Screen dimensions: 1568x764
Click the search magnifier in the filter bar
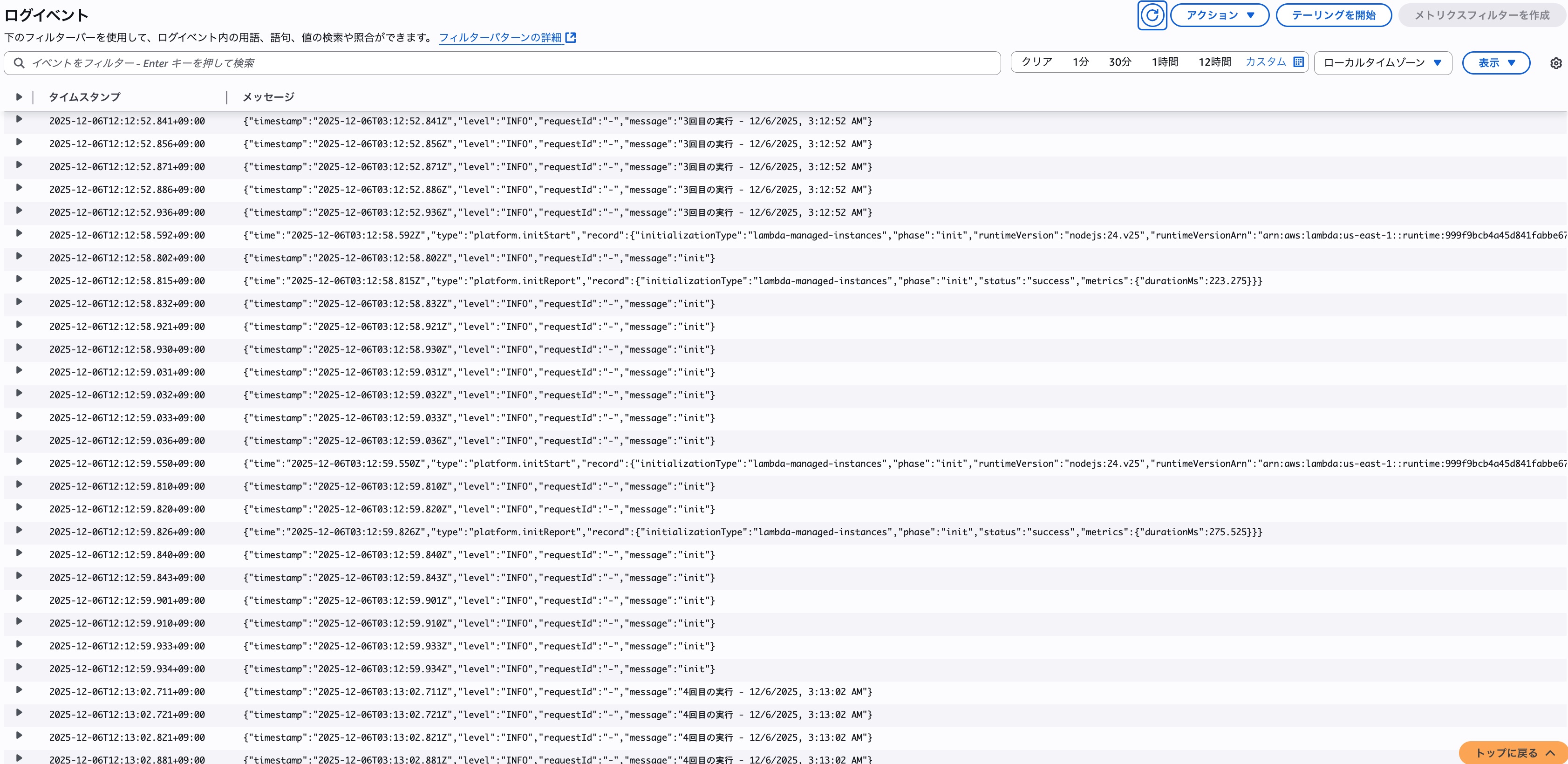click(x=20, y=62)
